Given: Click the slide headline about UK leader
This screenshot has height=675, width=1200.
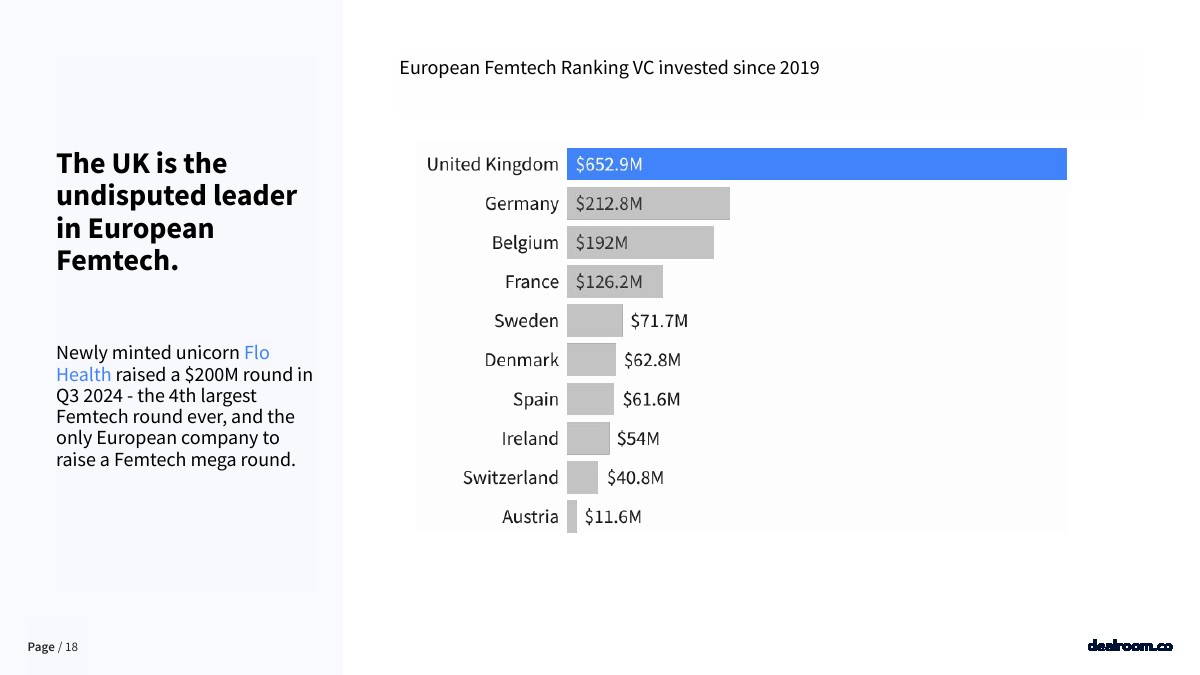Looking at the screenshot, I should [x=176, y=212].
